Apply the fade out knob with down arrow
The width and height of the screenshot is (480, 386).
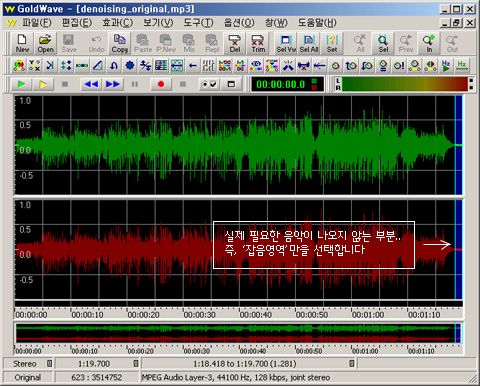pos(367,66)
